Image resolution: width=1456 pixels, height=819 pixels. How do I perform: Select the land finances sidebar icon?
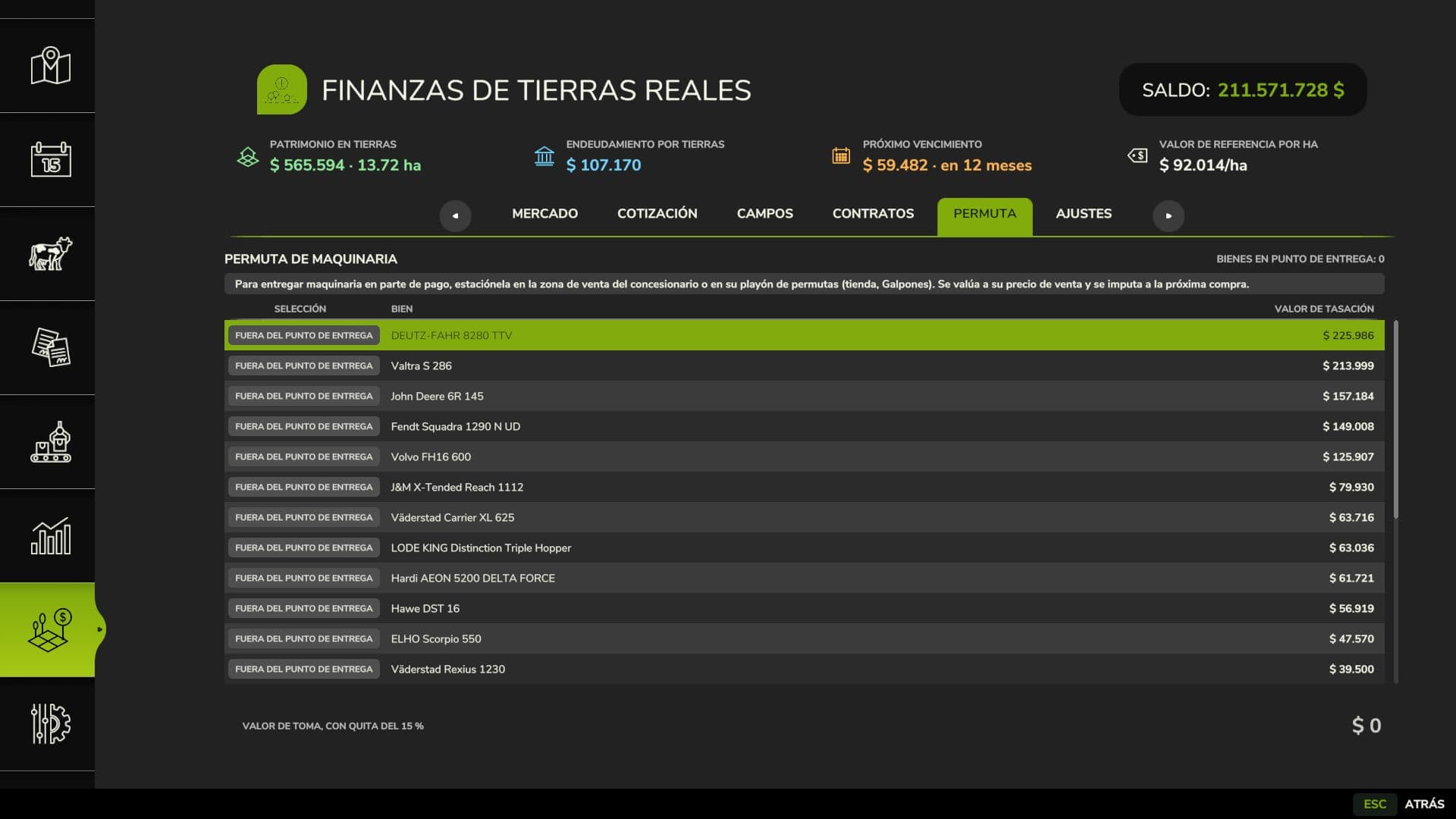(50, 629)
